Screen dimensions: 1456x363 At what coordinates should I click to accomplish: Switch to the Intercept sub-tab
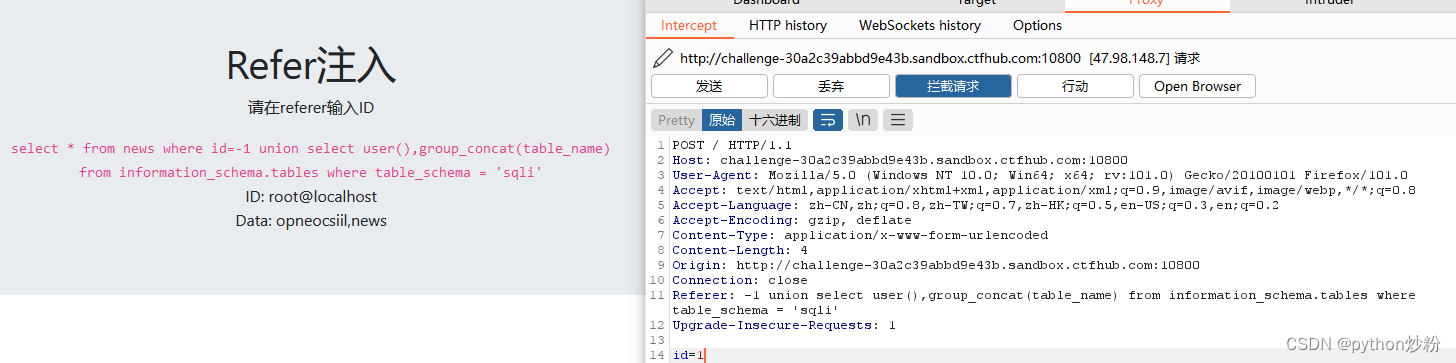coord(689,25)
